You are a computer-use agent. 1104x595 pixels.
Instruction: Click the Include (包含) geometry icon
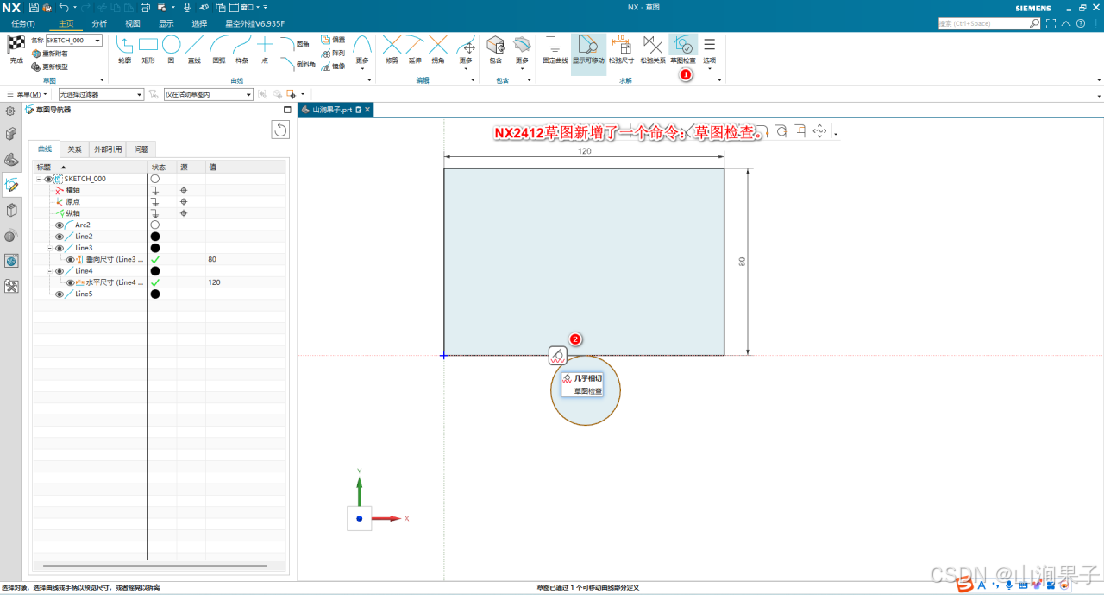pos(496,46)
